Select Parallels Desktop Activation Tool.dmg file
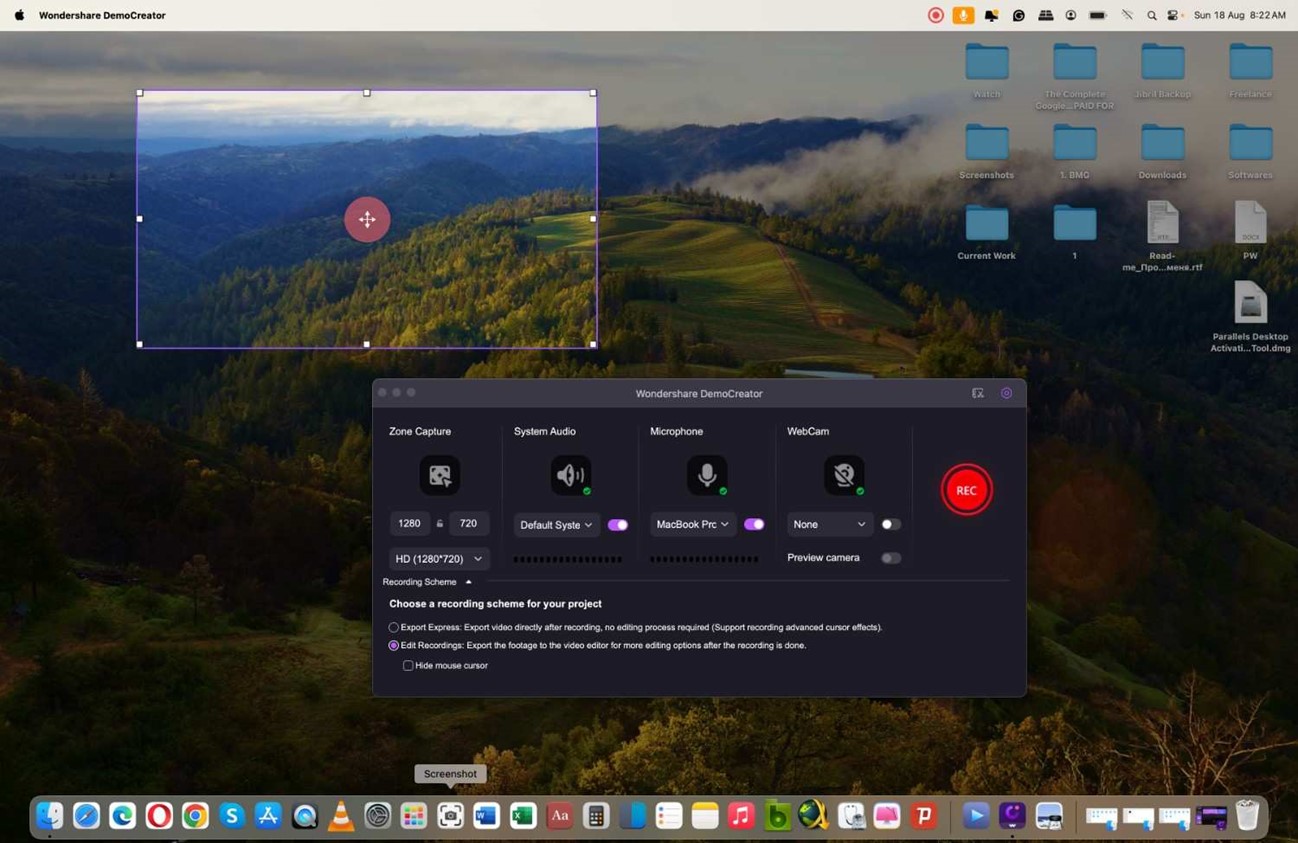The height and width of the screenshot is (843, 1298). (1250, 316)
